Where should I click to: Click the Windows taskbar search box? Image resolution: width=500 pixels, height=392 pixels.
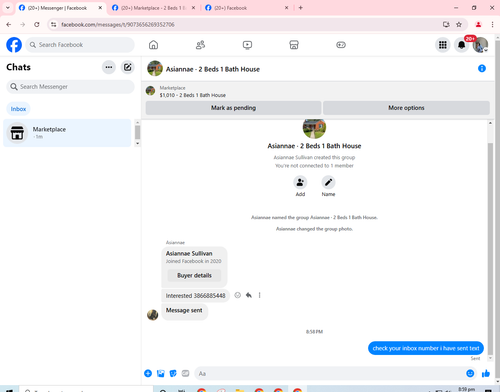[86, 389]
